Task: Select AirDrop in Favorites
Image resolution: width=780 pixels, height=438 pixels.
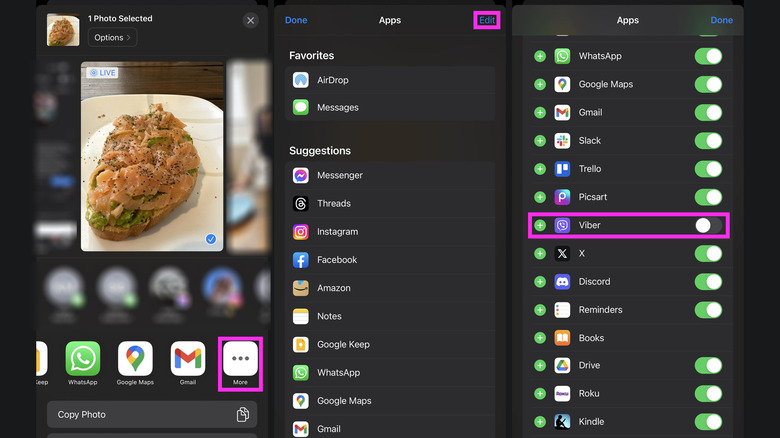Action: point(390,80)
